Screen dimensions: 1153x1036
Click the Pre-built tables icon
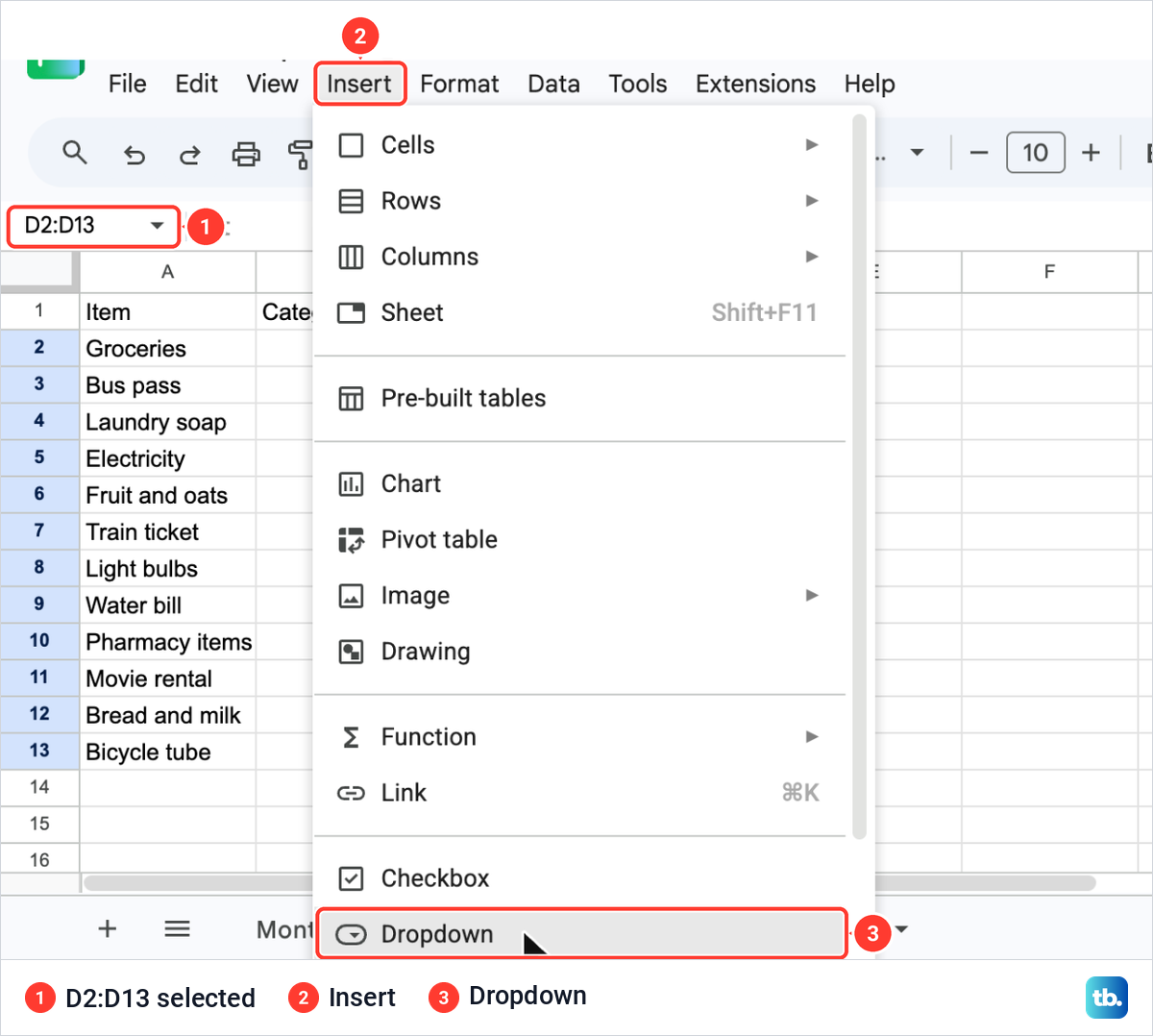[x=351, y=398]
